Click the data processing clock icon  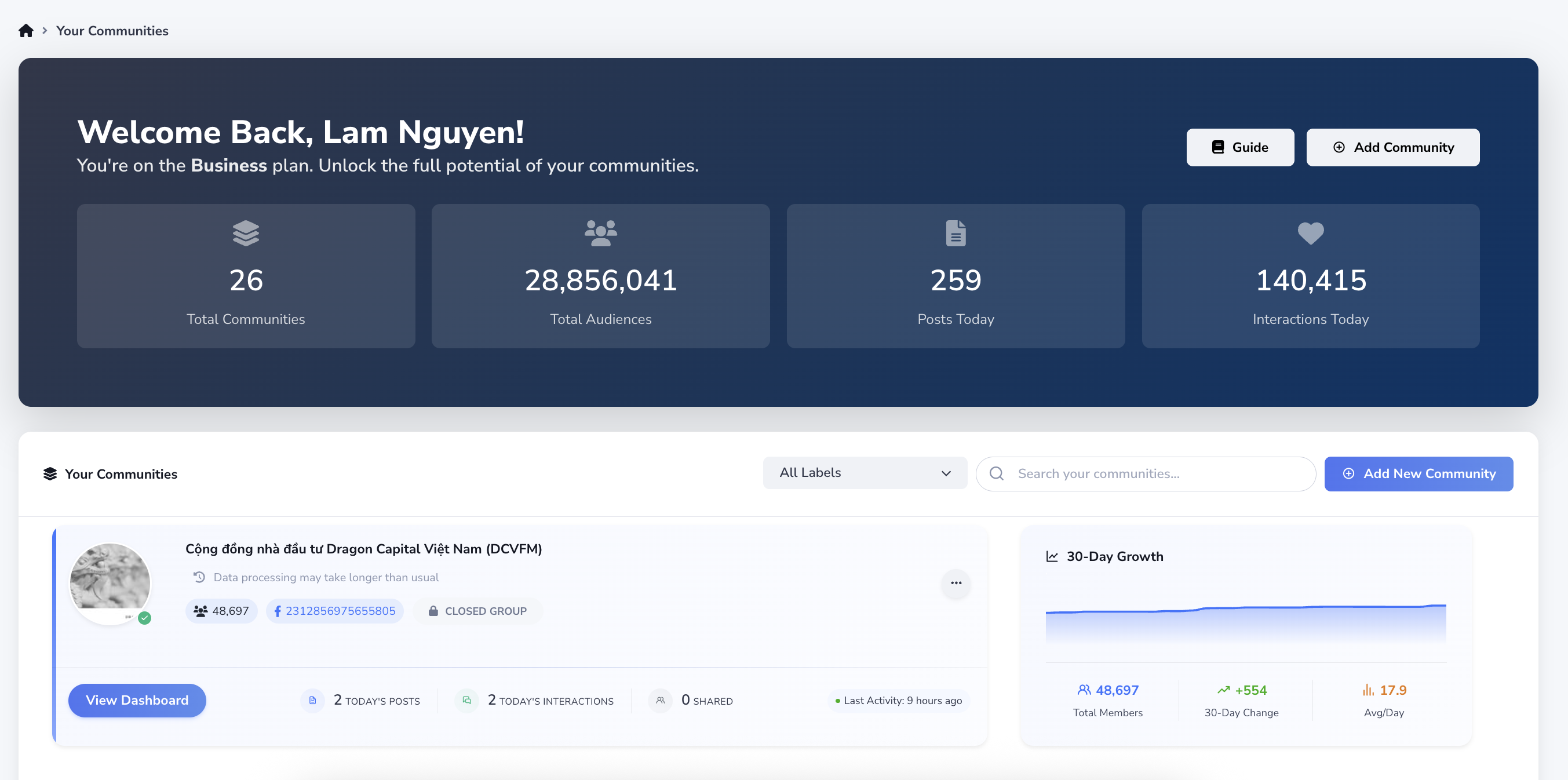click(x=199, y=577)
